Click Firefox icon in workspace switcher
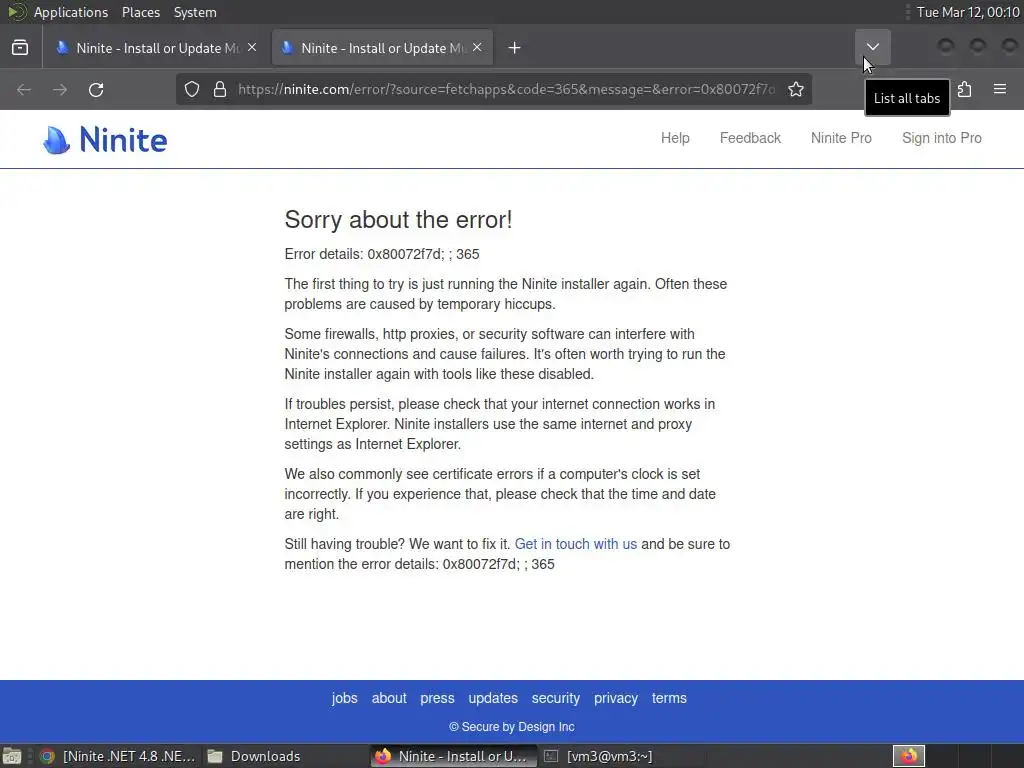Screen dimensions: 1024x768 coord(909,756)
